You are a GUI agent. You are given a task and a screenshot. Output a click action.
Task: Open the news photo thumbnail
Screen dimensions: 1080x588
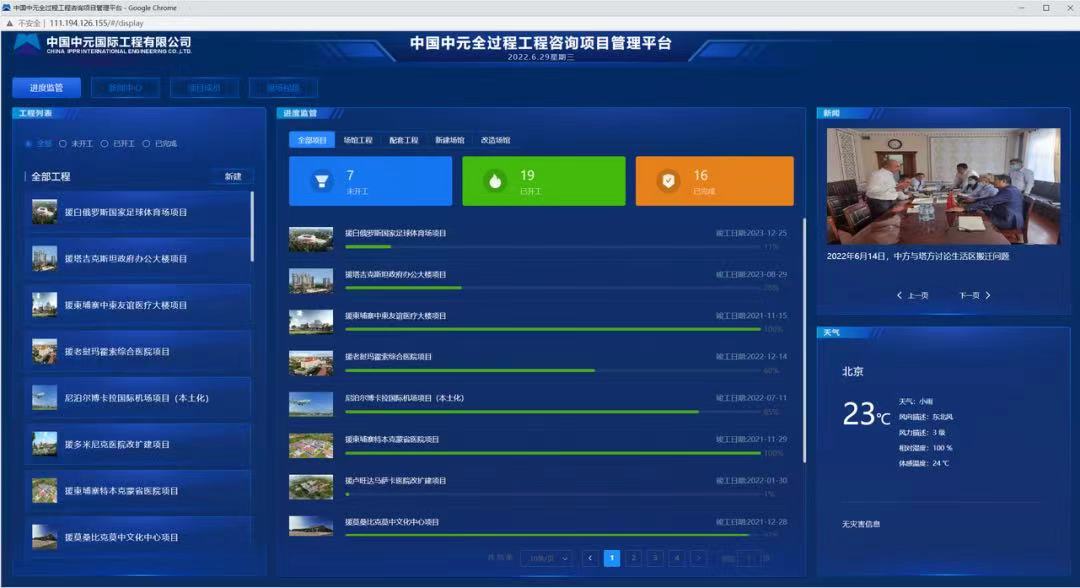pyautogui.click(x=943, y=186)
